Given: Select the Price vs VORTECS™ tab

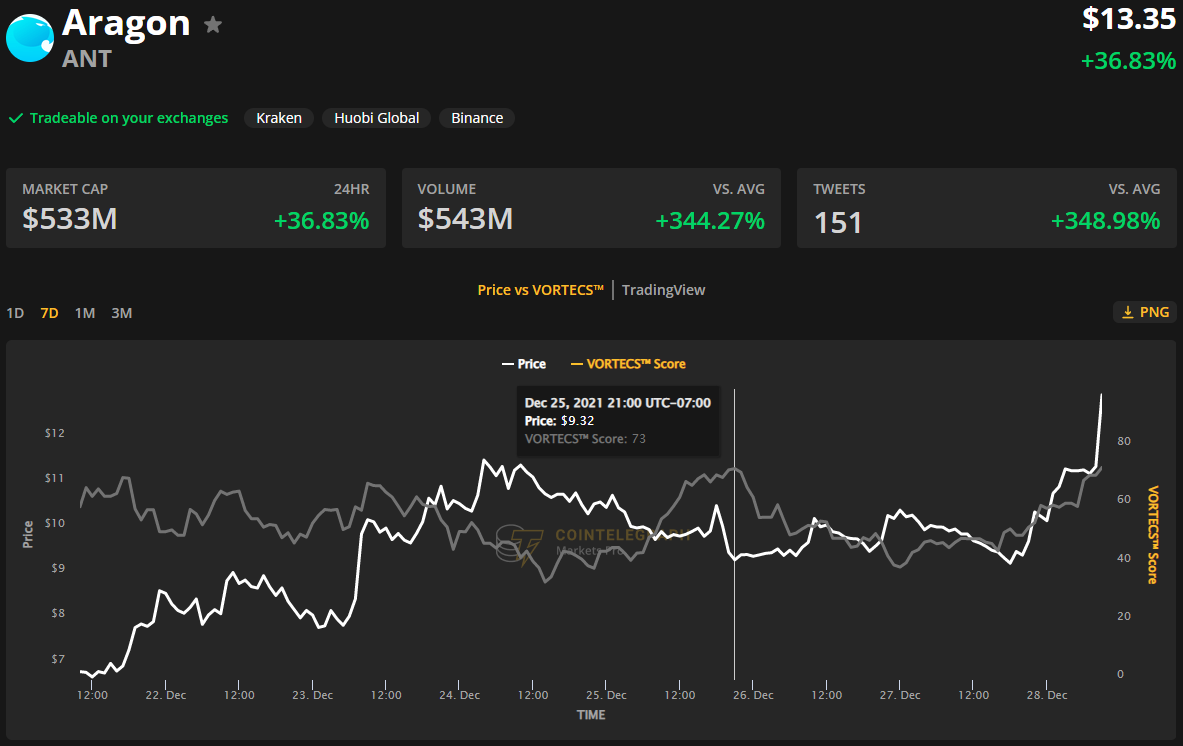Looking at the screenshot, I should point(540,290).
